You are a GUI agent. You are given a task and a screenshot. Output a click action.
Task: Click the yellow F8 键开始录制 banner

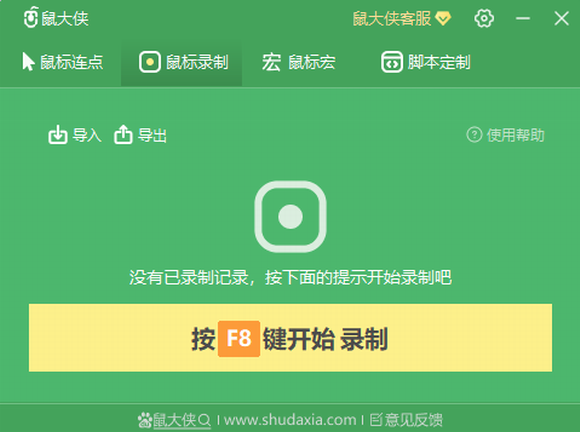point(290,338)
